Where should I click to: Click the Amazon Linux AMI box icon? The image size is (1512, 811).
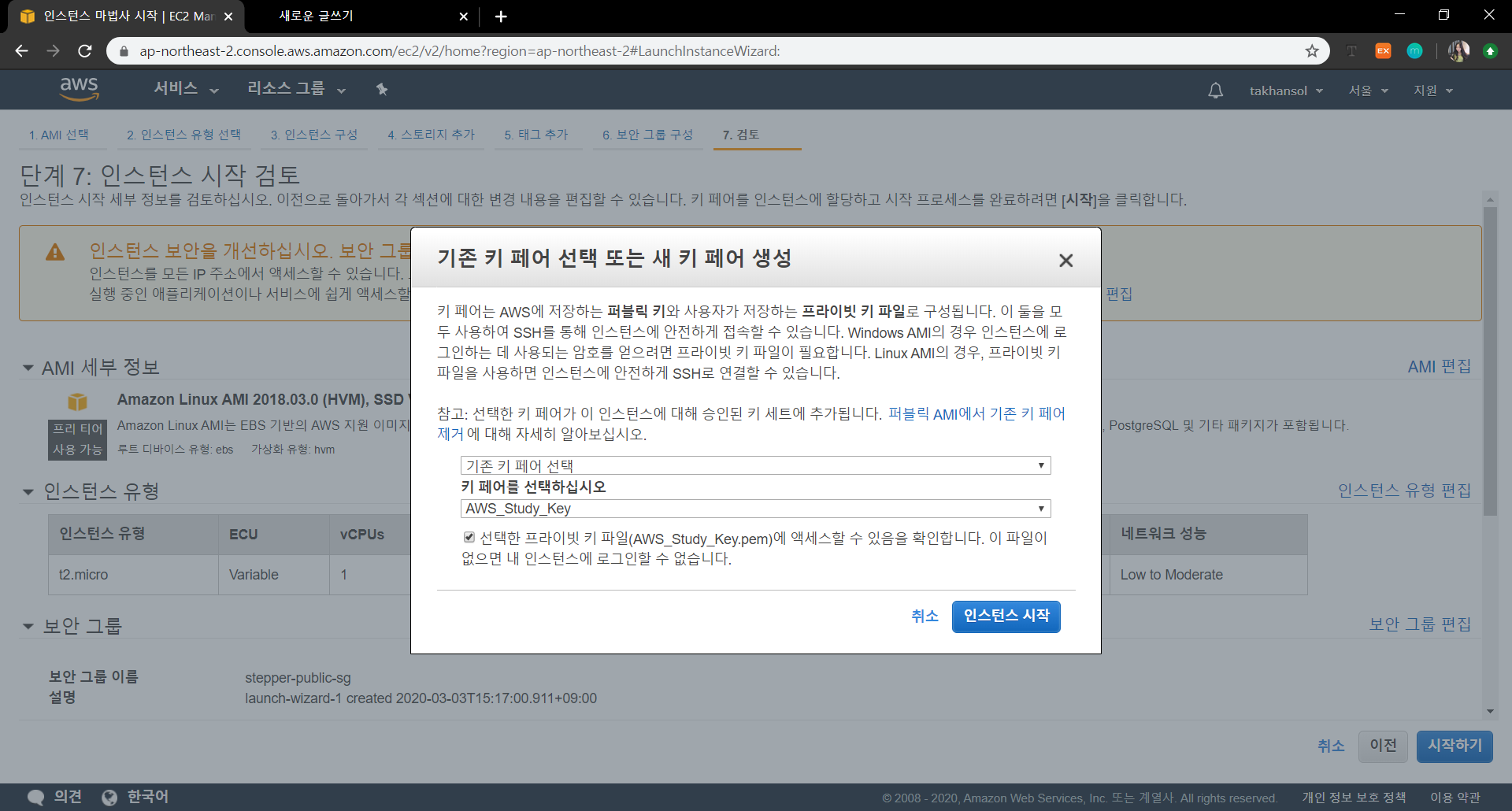[x=77, y=402]
